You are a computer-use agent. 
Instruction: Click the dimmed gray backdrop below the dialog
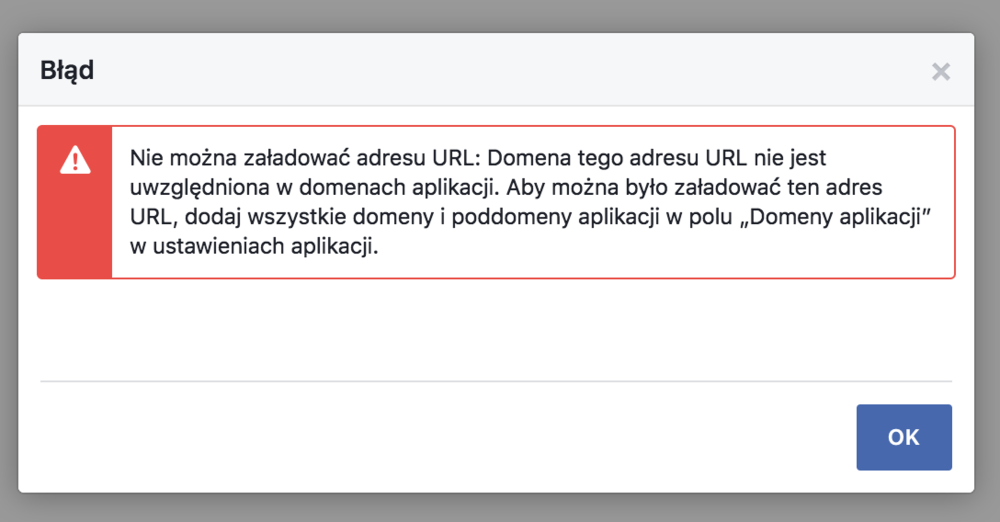500,509
